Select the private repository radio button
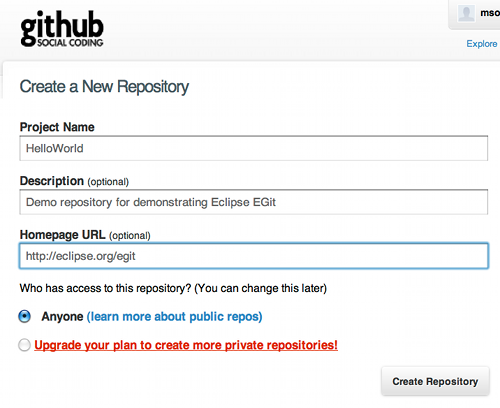Screen dimensions: 500x408 point(24,345)
